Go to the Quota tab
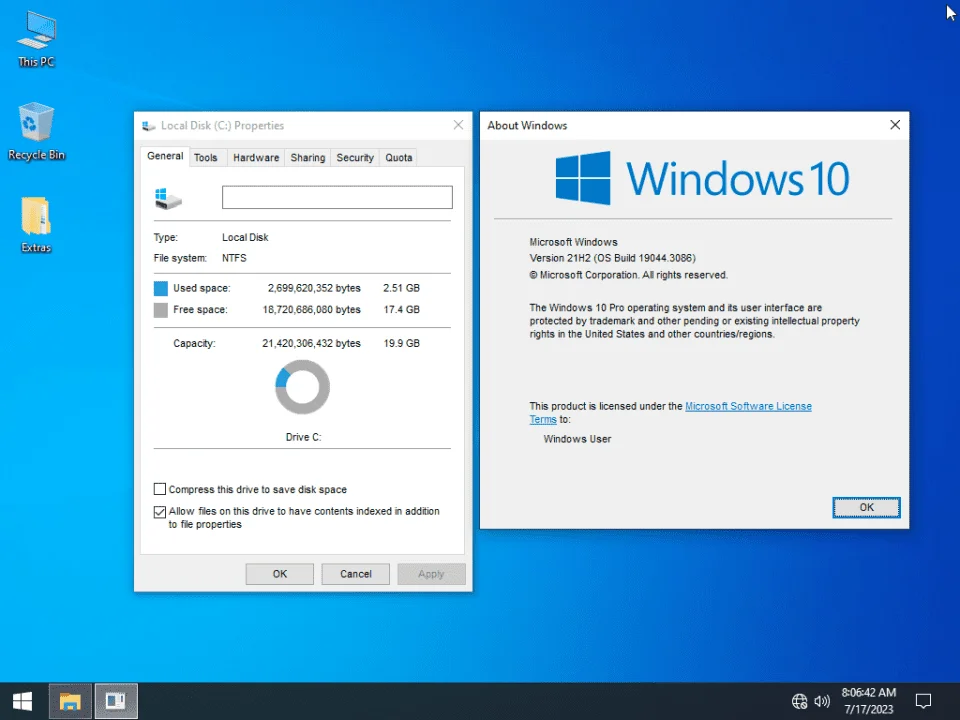The height and width of the screenshot is (720, 960). [x=399, y=157]
